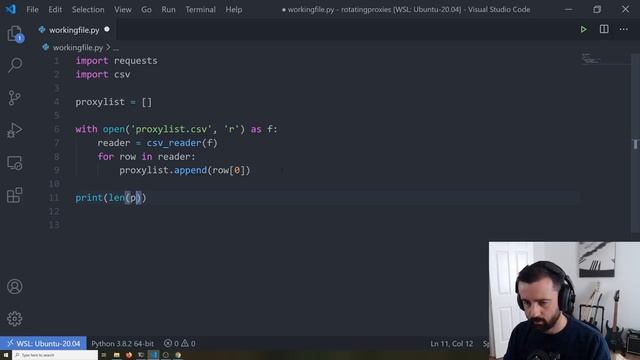
Task: Click 'proxylist' variable on line 4
Action: pos(100,102)
